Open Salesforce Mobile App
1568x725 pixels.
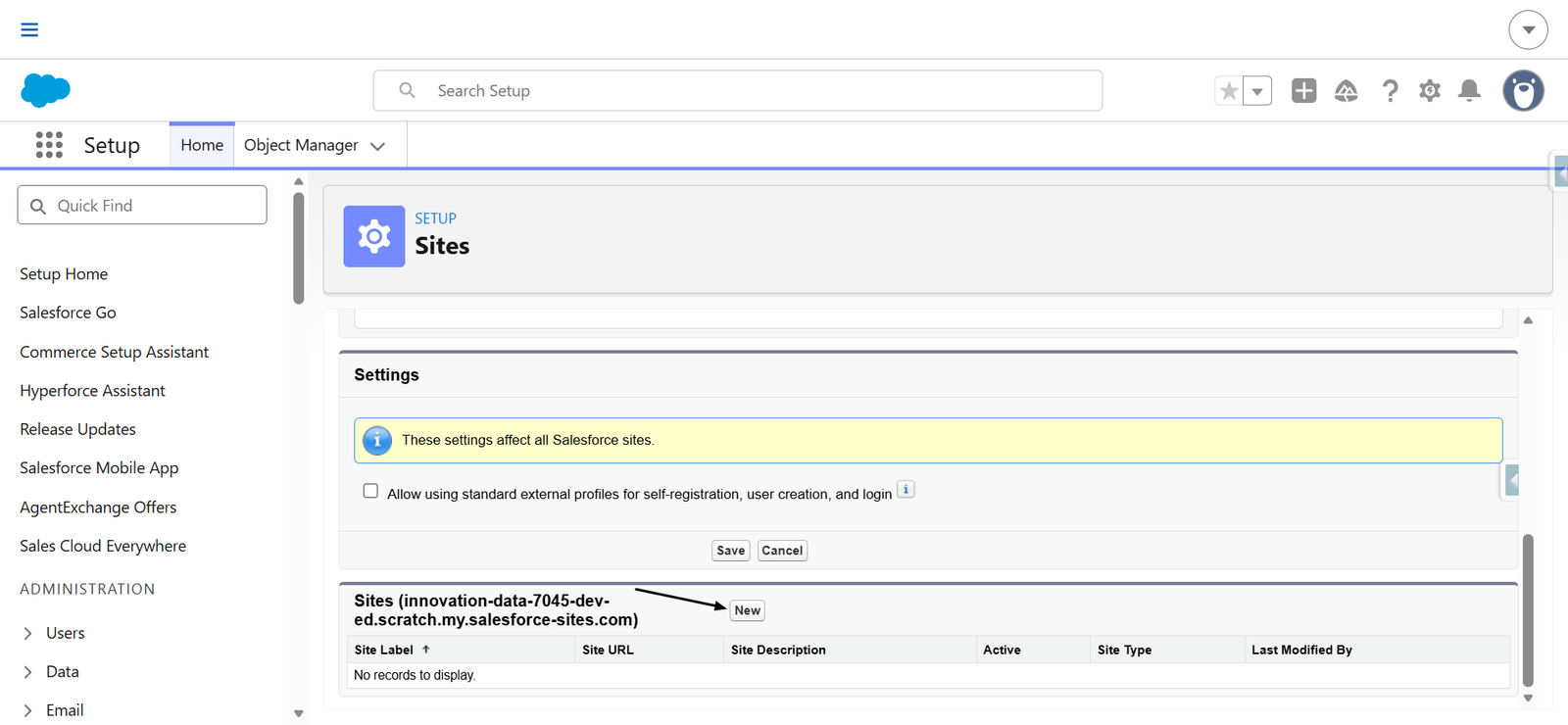click(x=99, y=468)
